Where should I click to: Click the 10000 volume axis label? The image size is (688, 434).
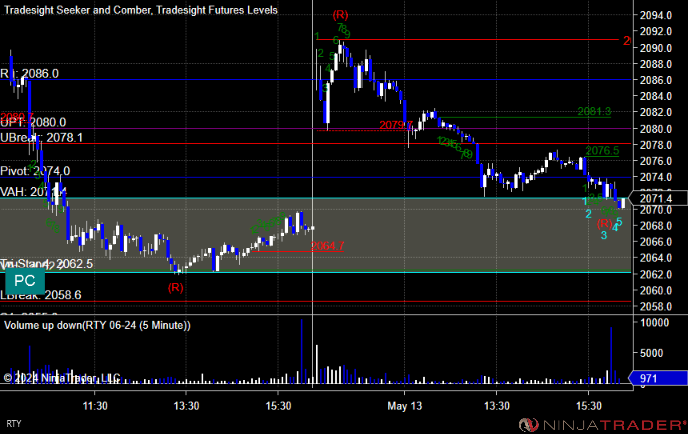click(654, 323)
